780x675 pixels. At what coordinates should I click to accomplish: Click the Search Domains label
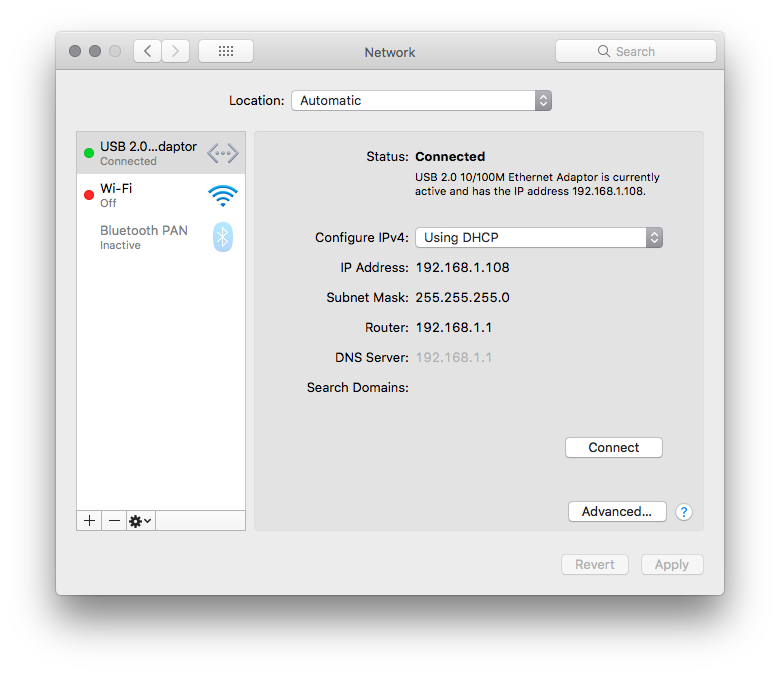click(358, 387)
